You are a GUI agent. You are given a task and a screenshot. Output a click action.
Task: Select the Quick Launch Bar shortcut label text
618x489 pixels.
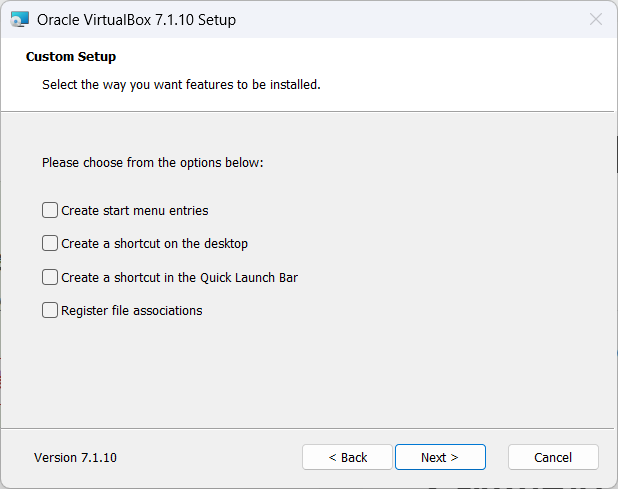(180, 278)
